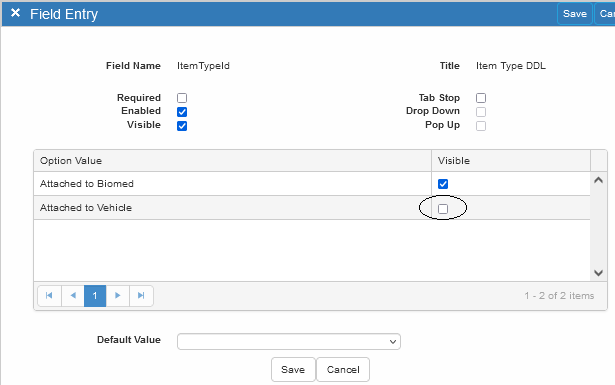Viewport: 615px width, 385px height.
Task: Show the Attached to Vehicle option
Action: [x=443, y=209]
